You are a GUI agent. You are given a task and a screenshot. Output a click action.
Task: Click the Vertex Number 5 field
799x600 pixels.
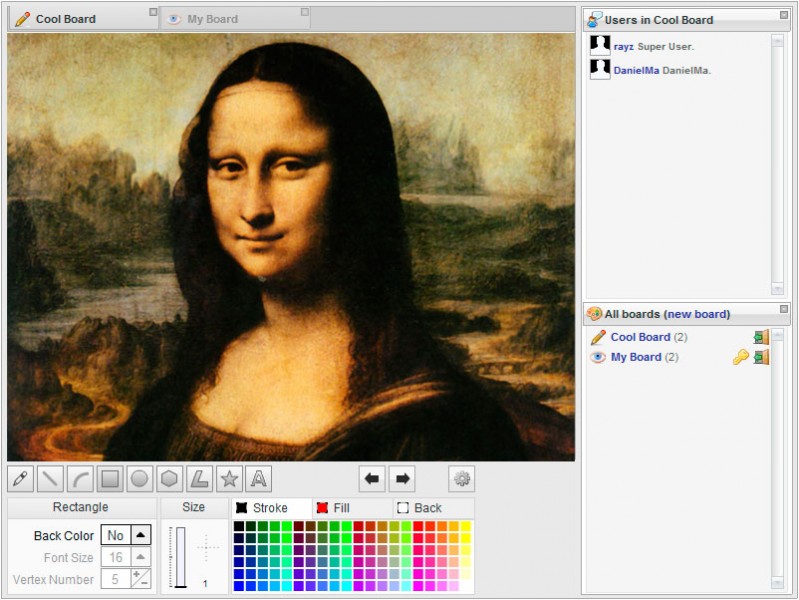pyautogui.click(x=116, y=579)
